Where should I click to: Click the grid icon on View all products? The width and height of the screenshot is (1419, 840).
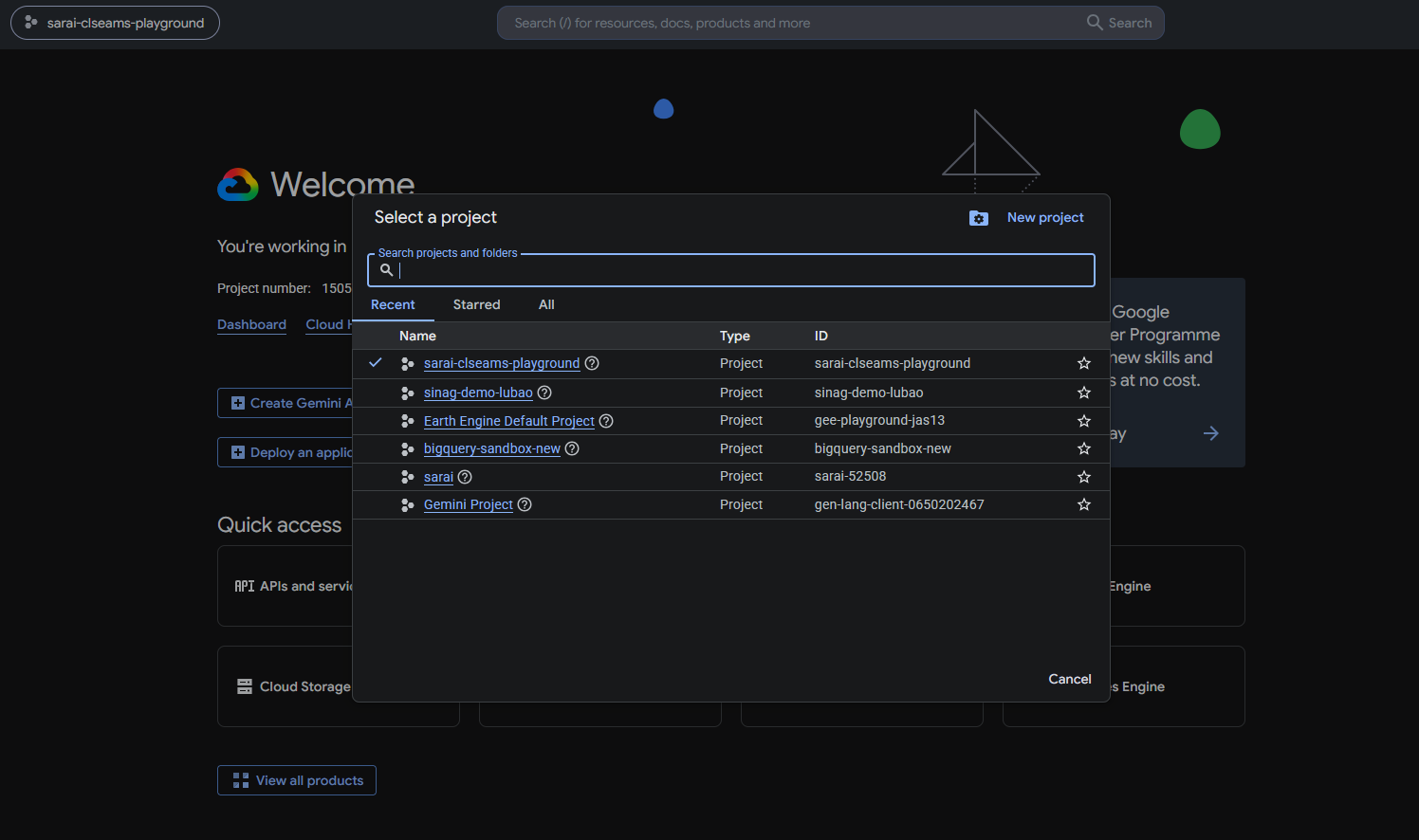[x=241, y=780]
